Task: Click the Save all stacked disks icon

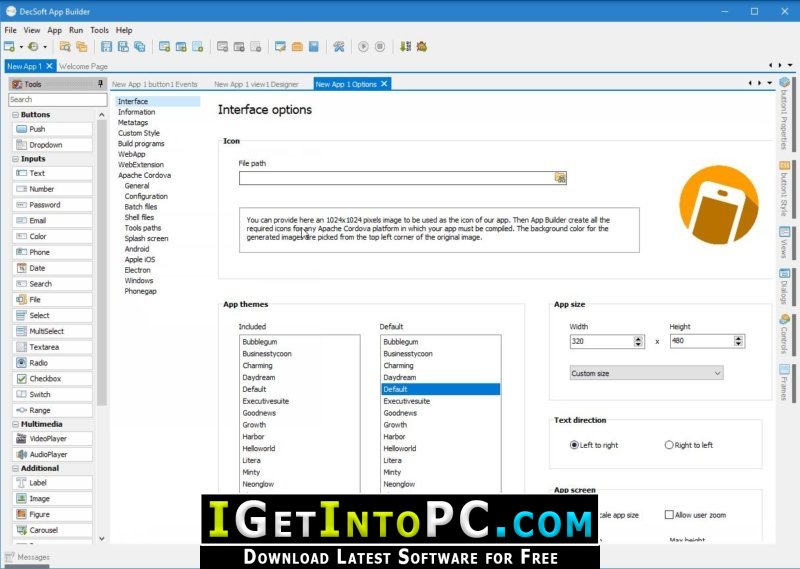Action: (x=139, y=46)
